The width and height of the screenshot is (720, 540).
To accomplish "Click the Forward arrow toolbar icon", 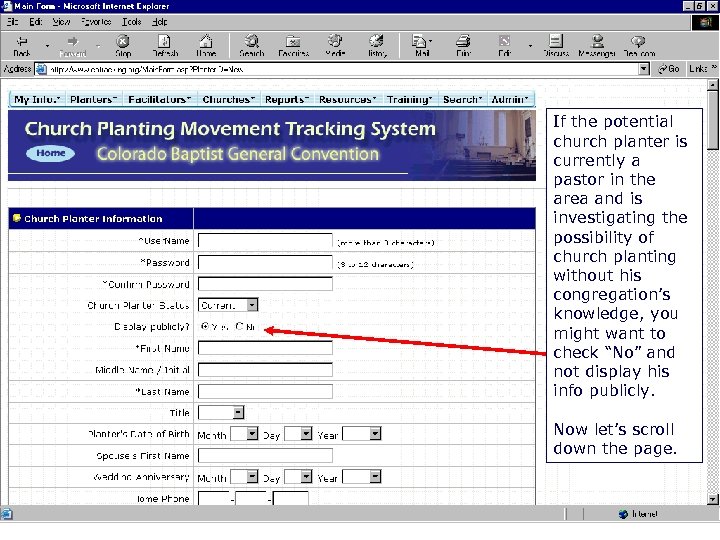I will pos(73,41).
